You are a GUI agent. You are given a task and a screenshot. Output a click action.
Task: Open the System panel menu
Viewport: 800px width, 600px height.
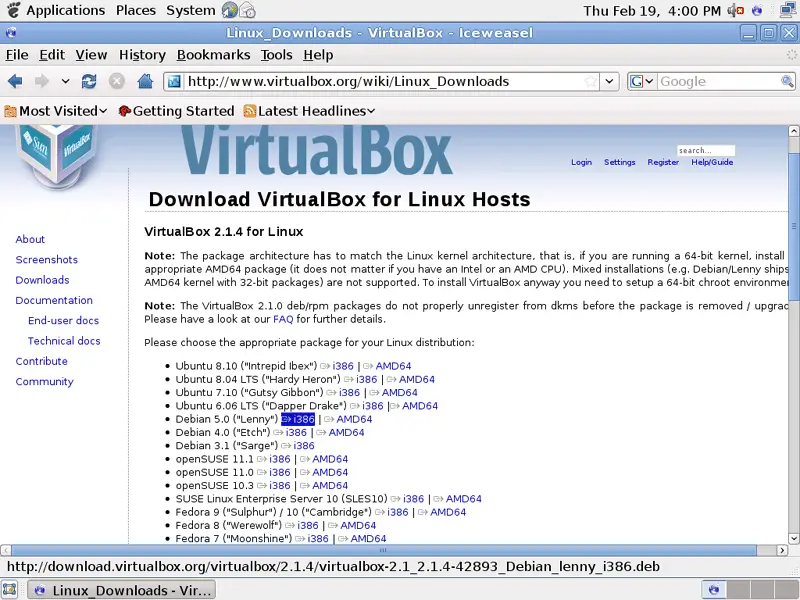coord(191,10)
